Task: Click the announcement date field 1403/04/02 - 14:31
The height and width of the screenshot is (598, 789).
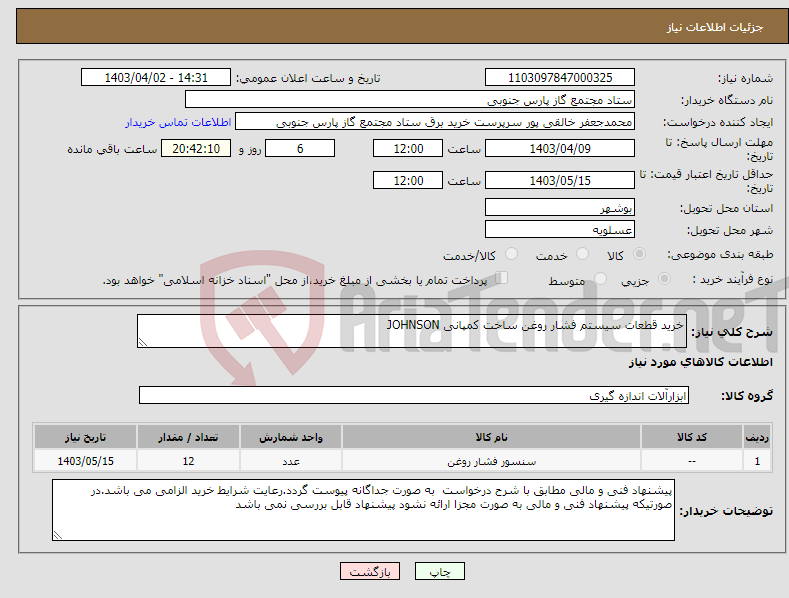Action: point(156,78)
